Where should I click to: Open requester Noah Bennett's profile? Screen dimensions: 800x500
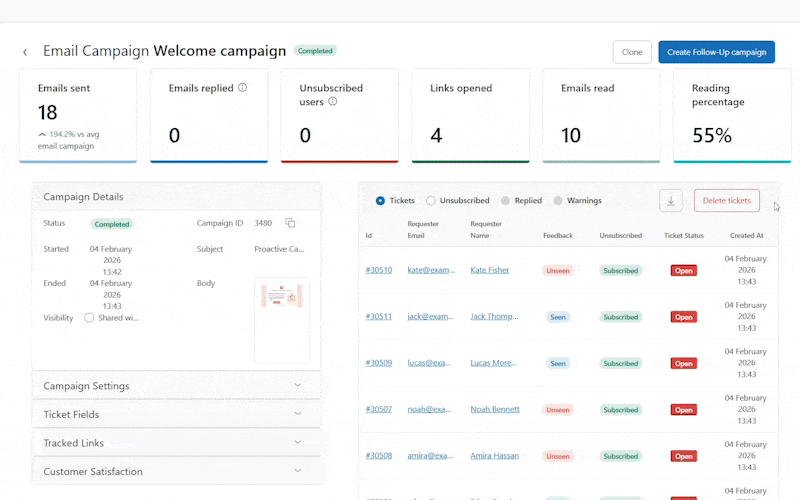[495, 409]
